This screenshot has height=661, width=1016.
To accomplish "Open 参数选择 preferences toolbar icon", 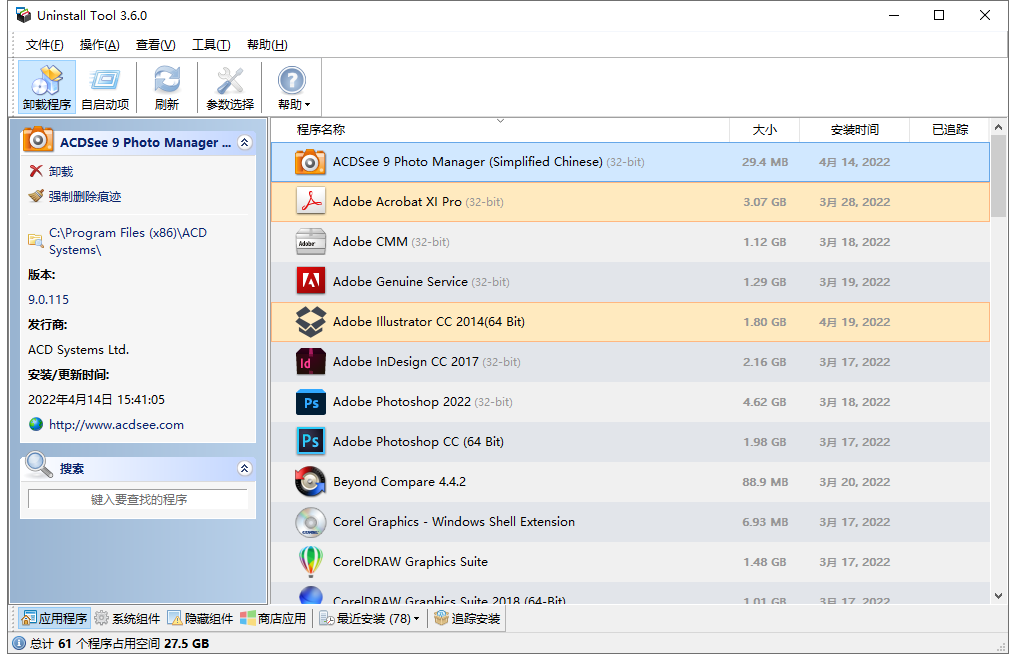I will 230,87.
